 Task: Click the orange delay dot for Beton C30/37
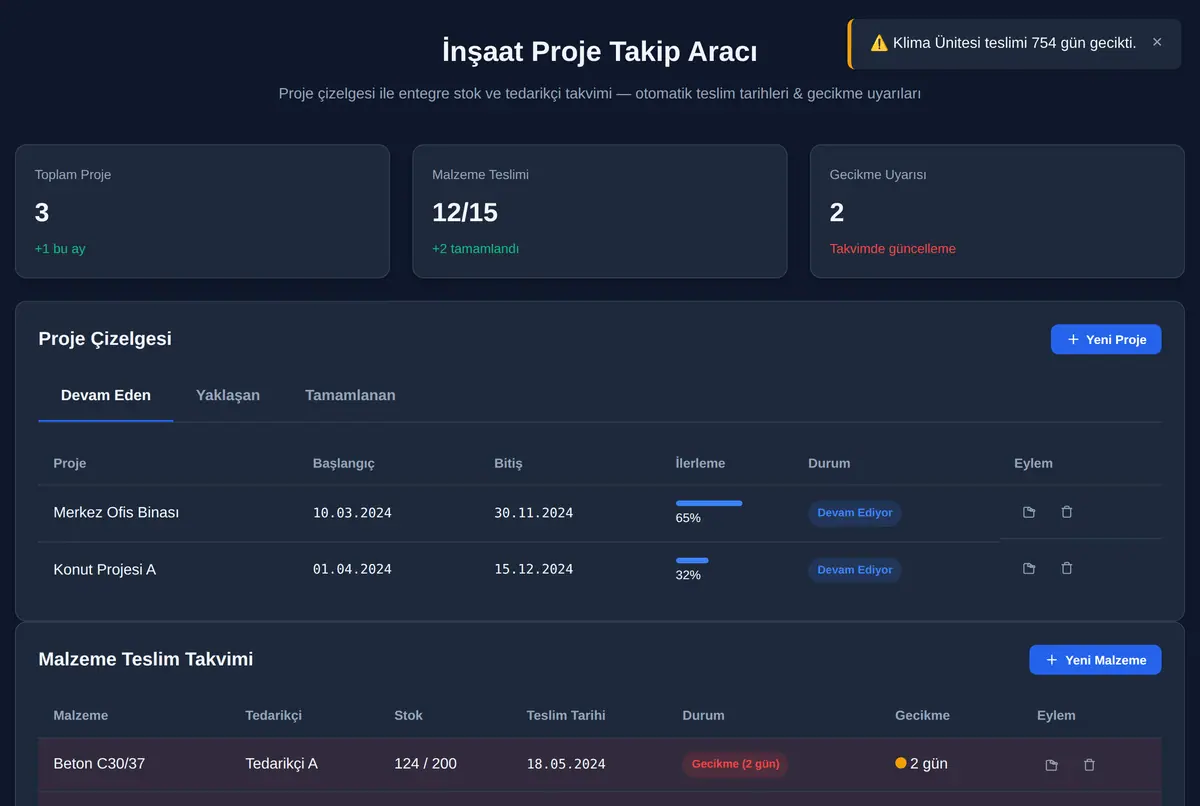click(x=900, y=763)
